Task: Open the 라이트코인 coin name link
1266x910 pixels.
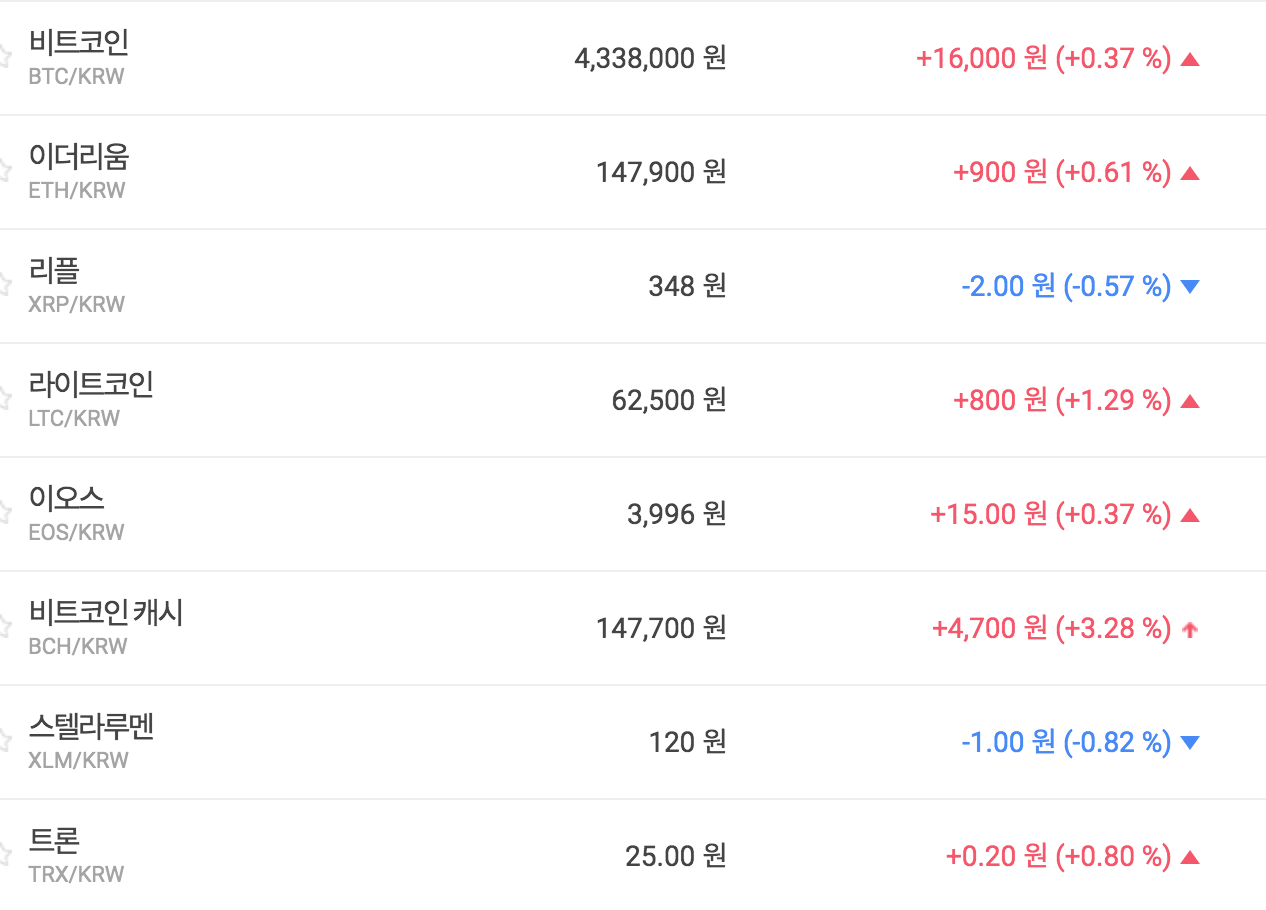Action: tap(91, 385)
